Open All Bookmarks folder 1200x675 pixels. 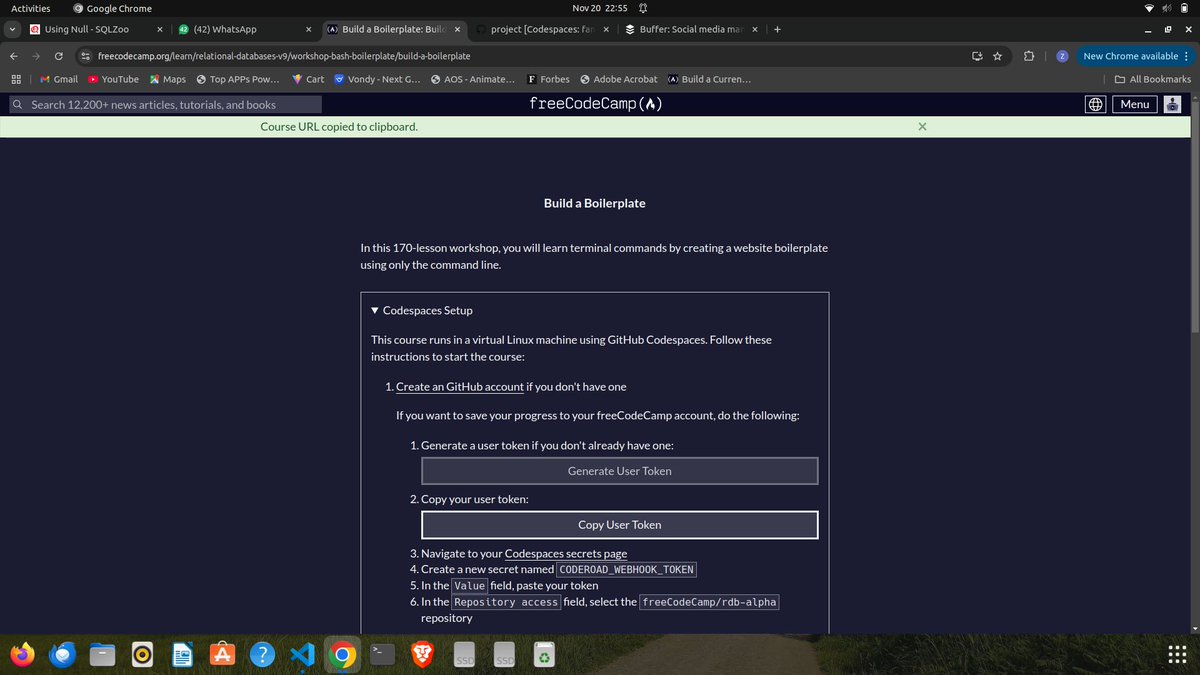[x=1153, y=79]
